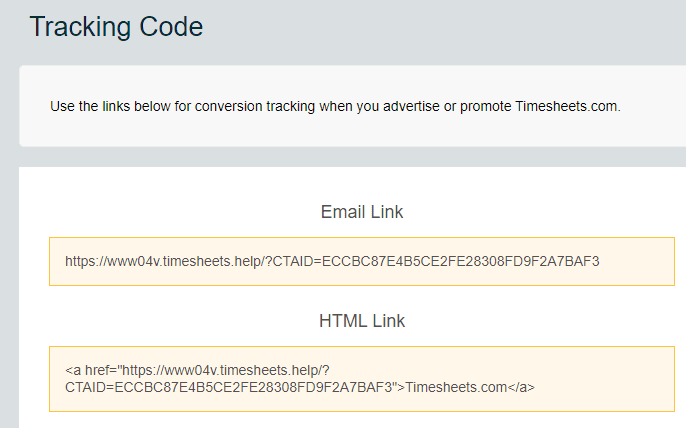Image resolution: width=686 pixels, height=428 pixels.
Task: Click the CTAID parameter in the email URL
Action: 436,261
